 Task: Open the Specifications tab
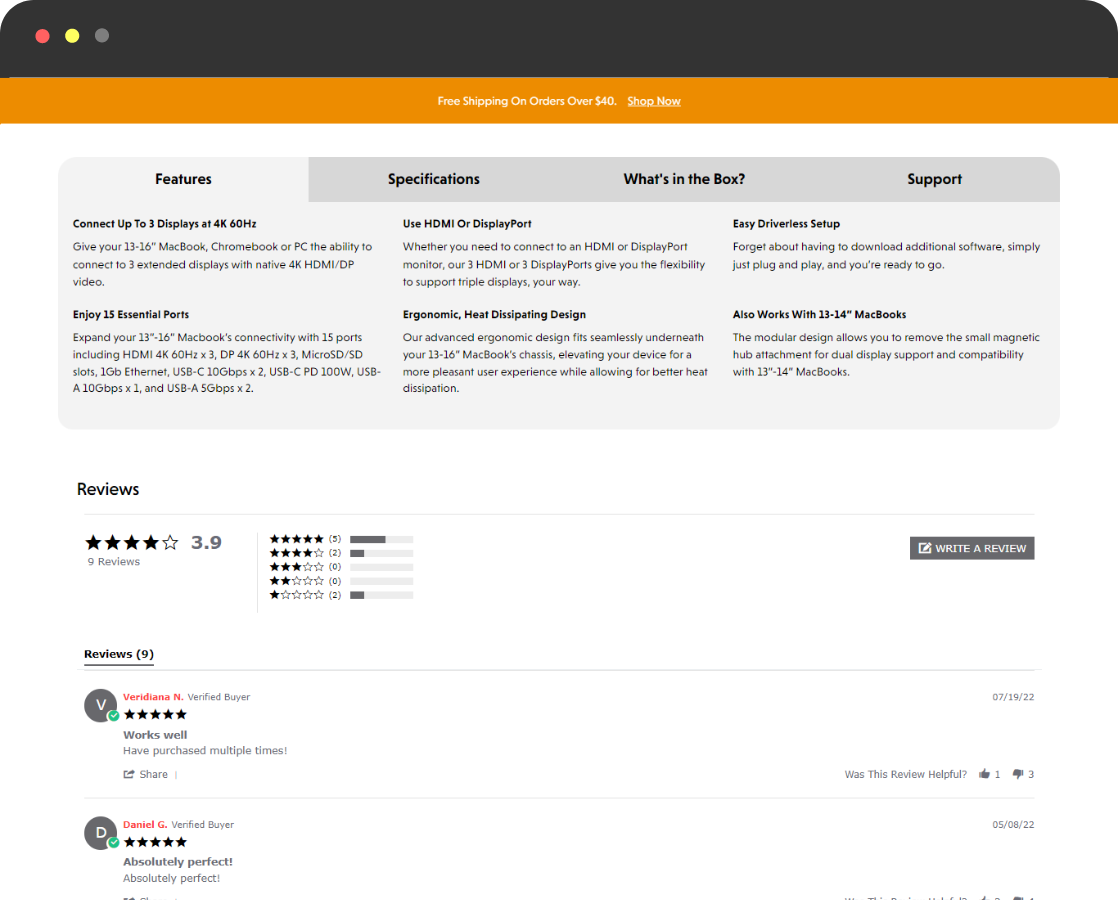pos(433,179)
